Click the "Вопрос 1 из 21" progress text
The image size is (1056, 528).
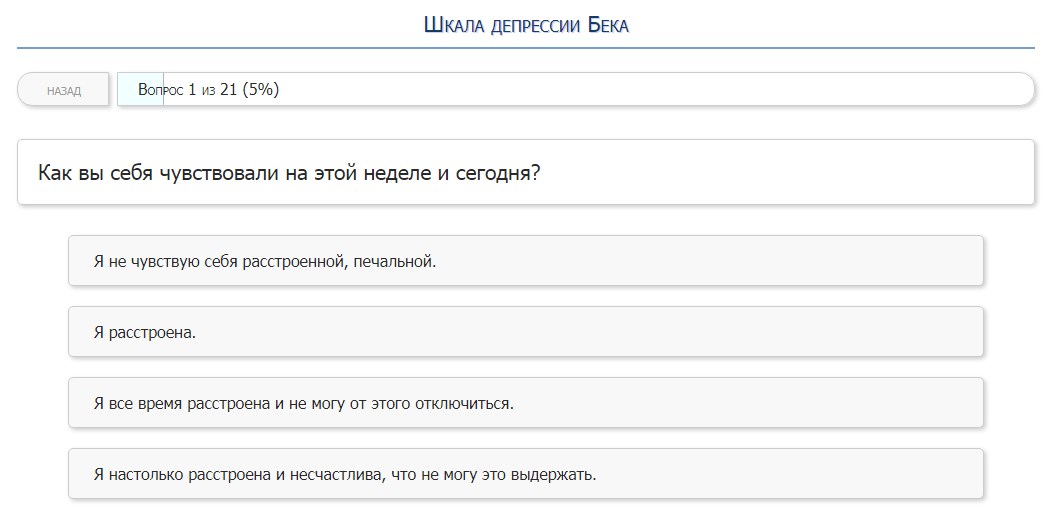[x=187, y=90]
